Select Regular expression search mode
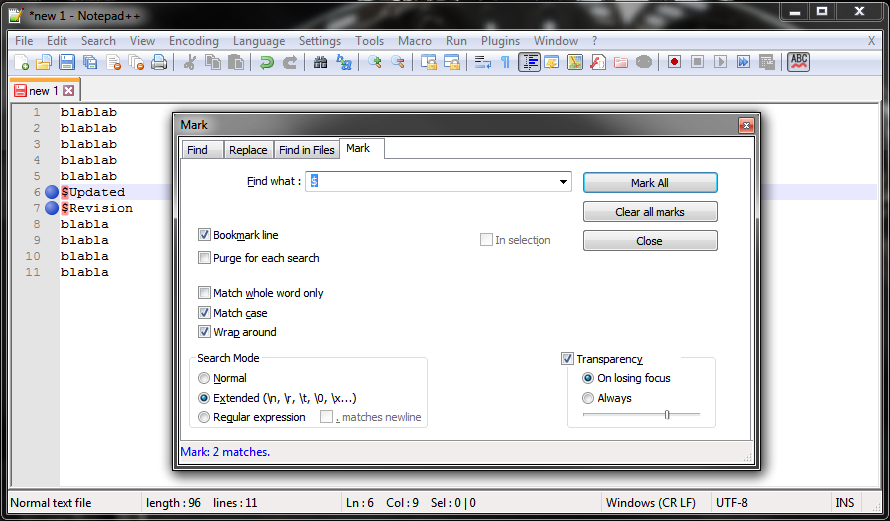The width and height of the screenshot is (890, 521). (x=204, y=417)
